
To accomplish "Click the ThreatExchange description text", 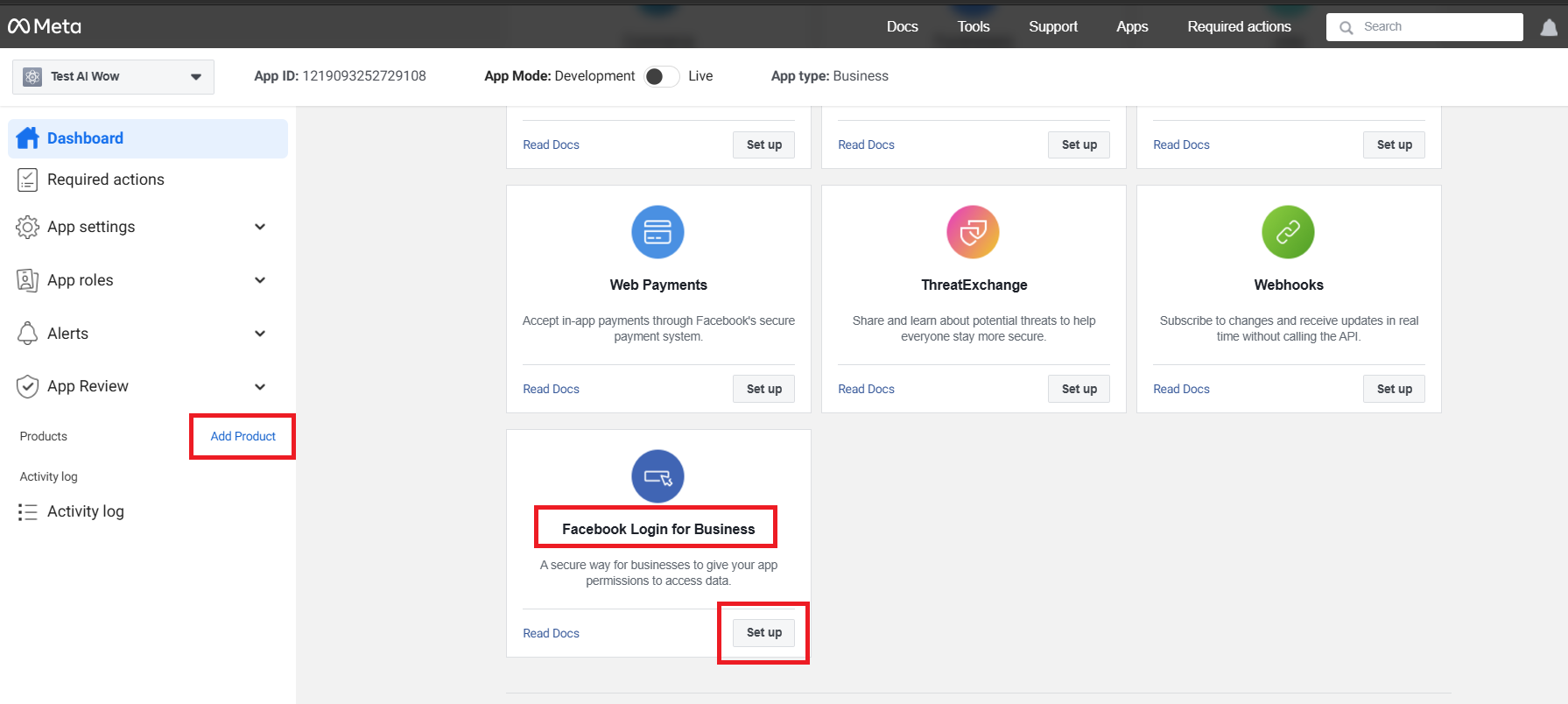I will tap(974, 328).
